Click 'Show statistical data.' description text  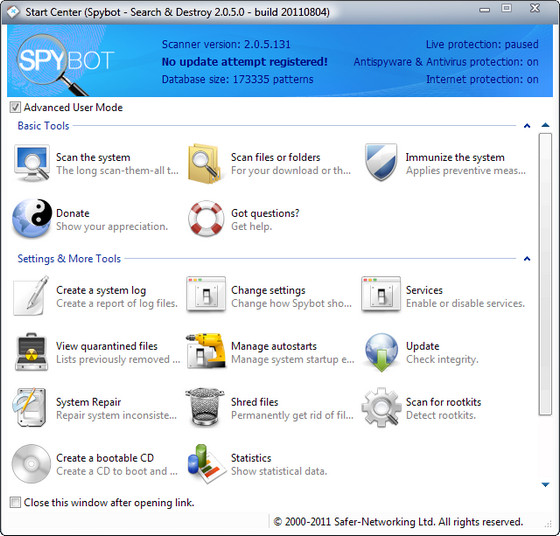tap(279, 471)
